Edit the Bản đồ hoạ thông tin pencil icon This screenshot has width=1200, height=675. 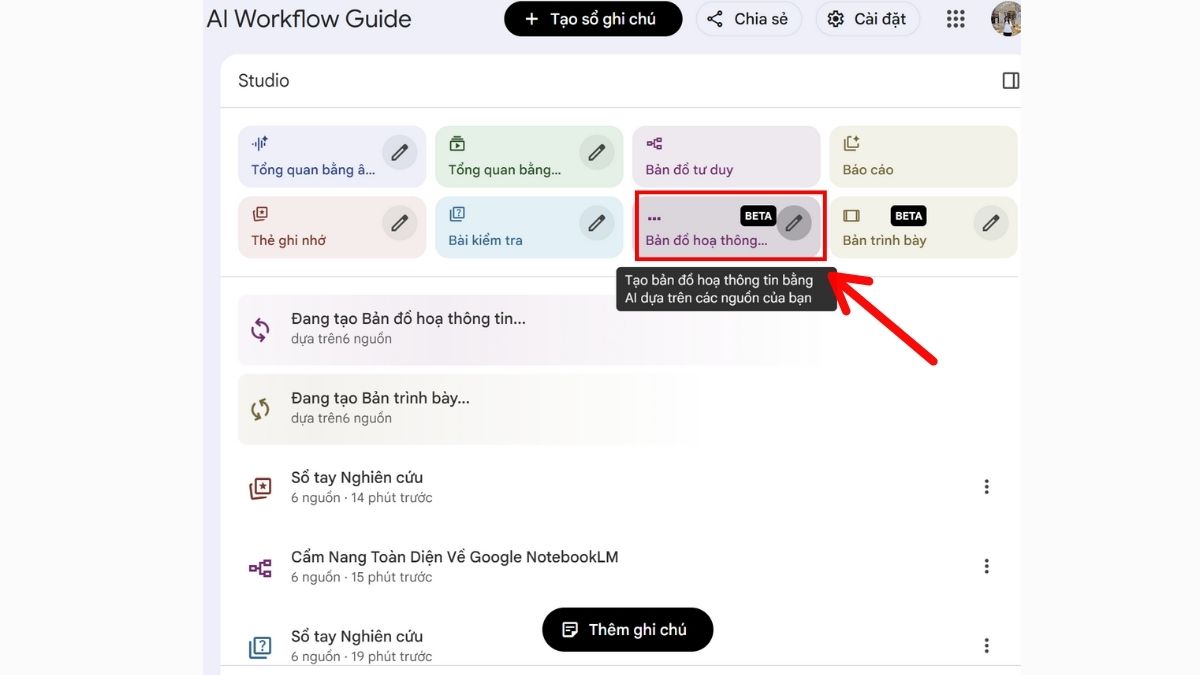tap(796, 224)
